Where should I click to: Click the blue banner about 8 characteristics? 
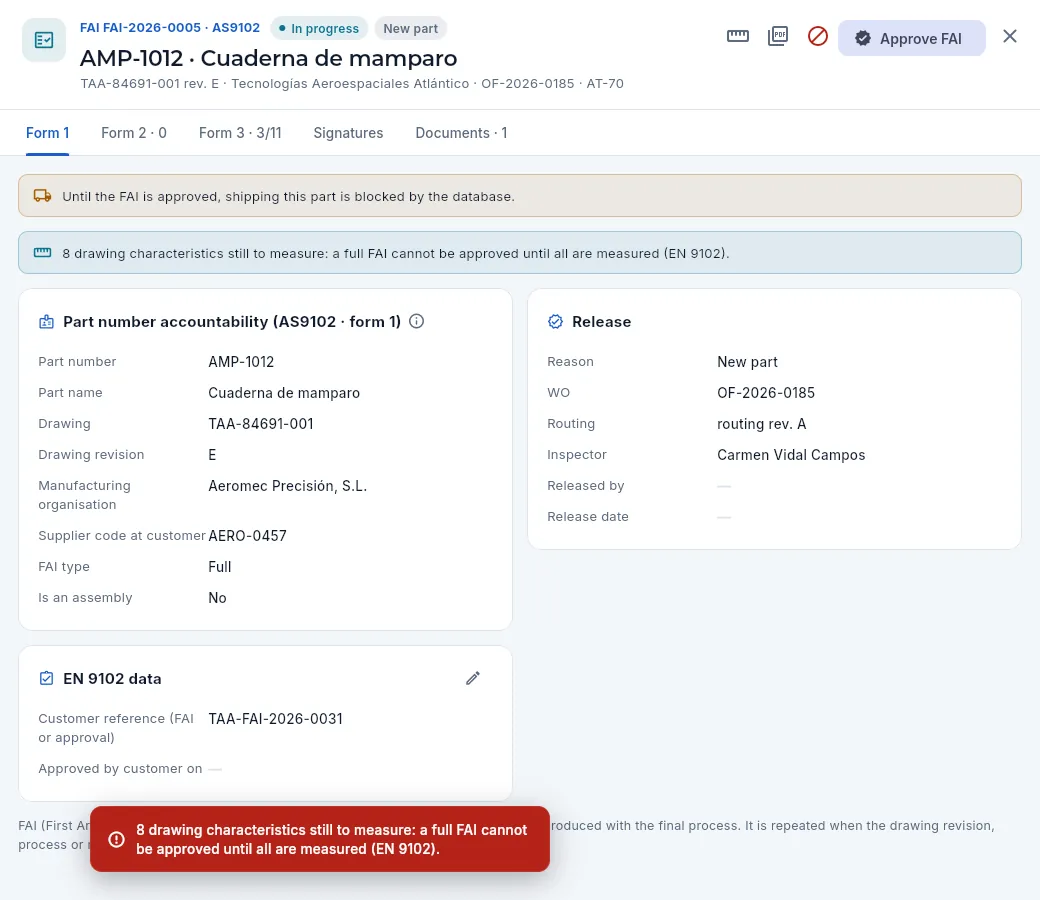(x=519, y=253)
